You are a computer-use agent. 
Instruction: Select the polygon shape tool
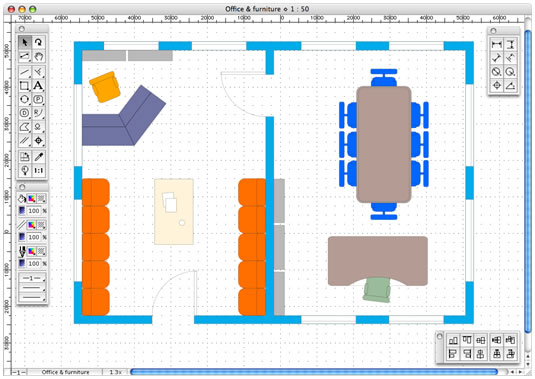coord(25,127)
